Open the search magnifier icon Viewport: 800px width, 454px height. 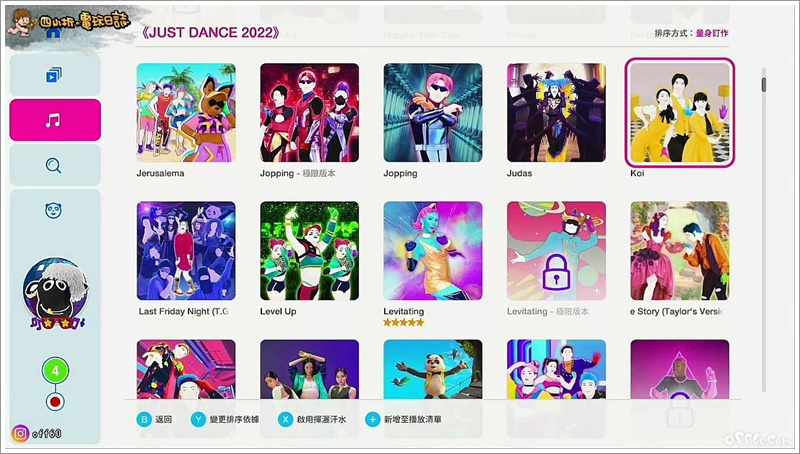click(x=54, y=165)
